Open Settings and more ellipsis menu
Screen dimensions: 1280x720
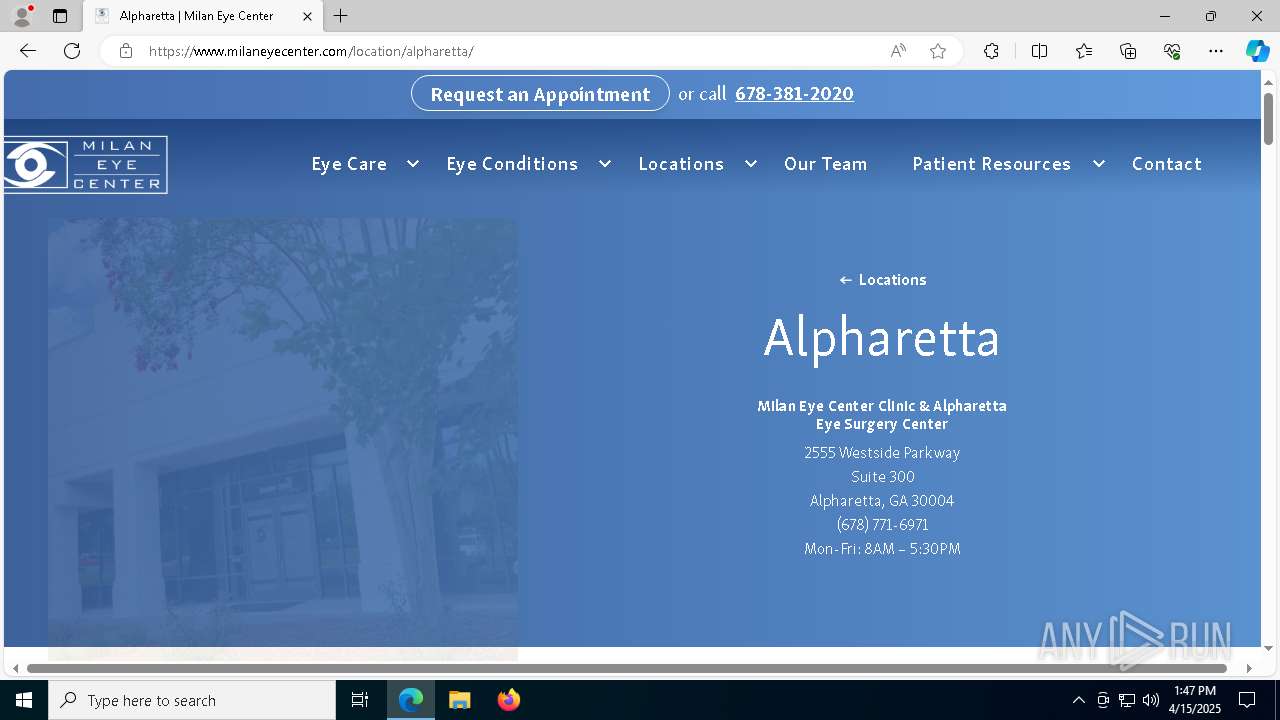pyautogui.click(x=1216, y=51)
